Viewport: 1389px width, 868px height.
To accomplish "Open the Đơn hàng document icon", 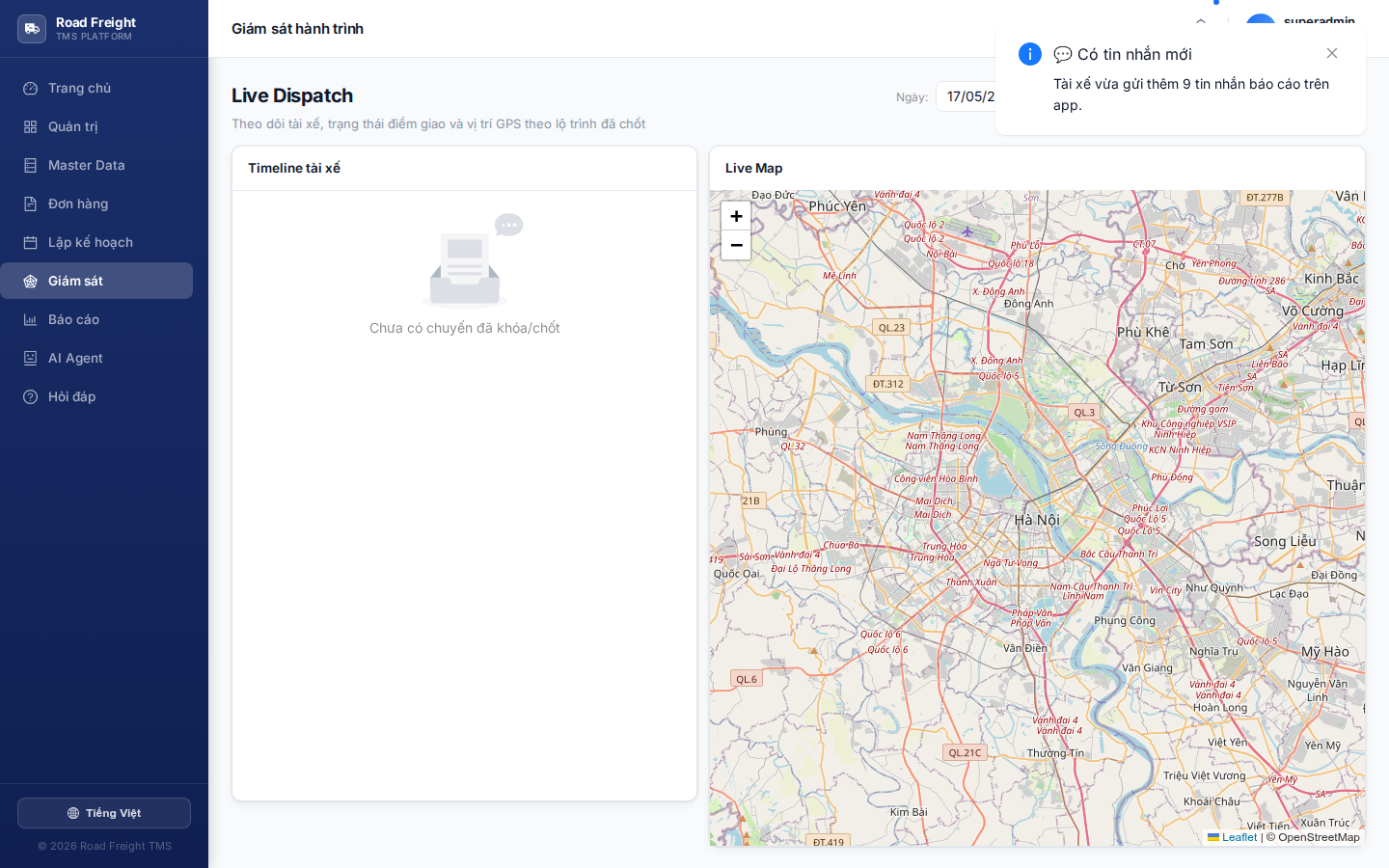I will pos(31,203).
